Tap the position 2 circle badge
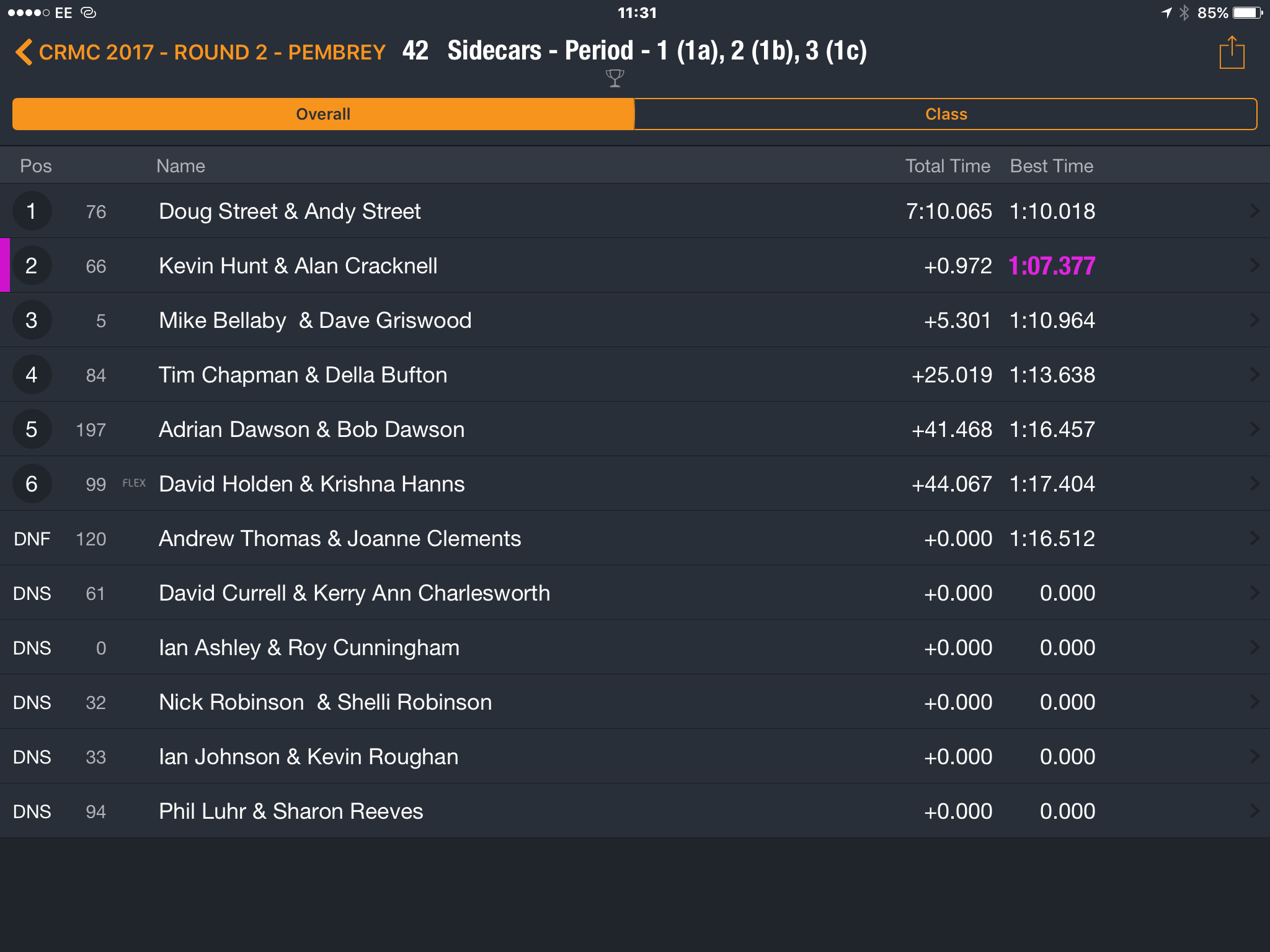Image resolution: width=1270 pixels, height=952 pixels. 32,266
